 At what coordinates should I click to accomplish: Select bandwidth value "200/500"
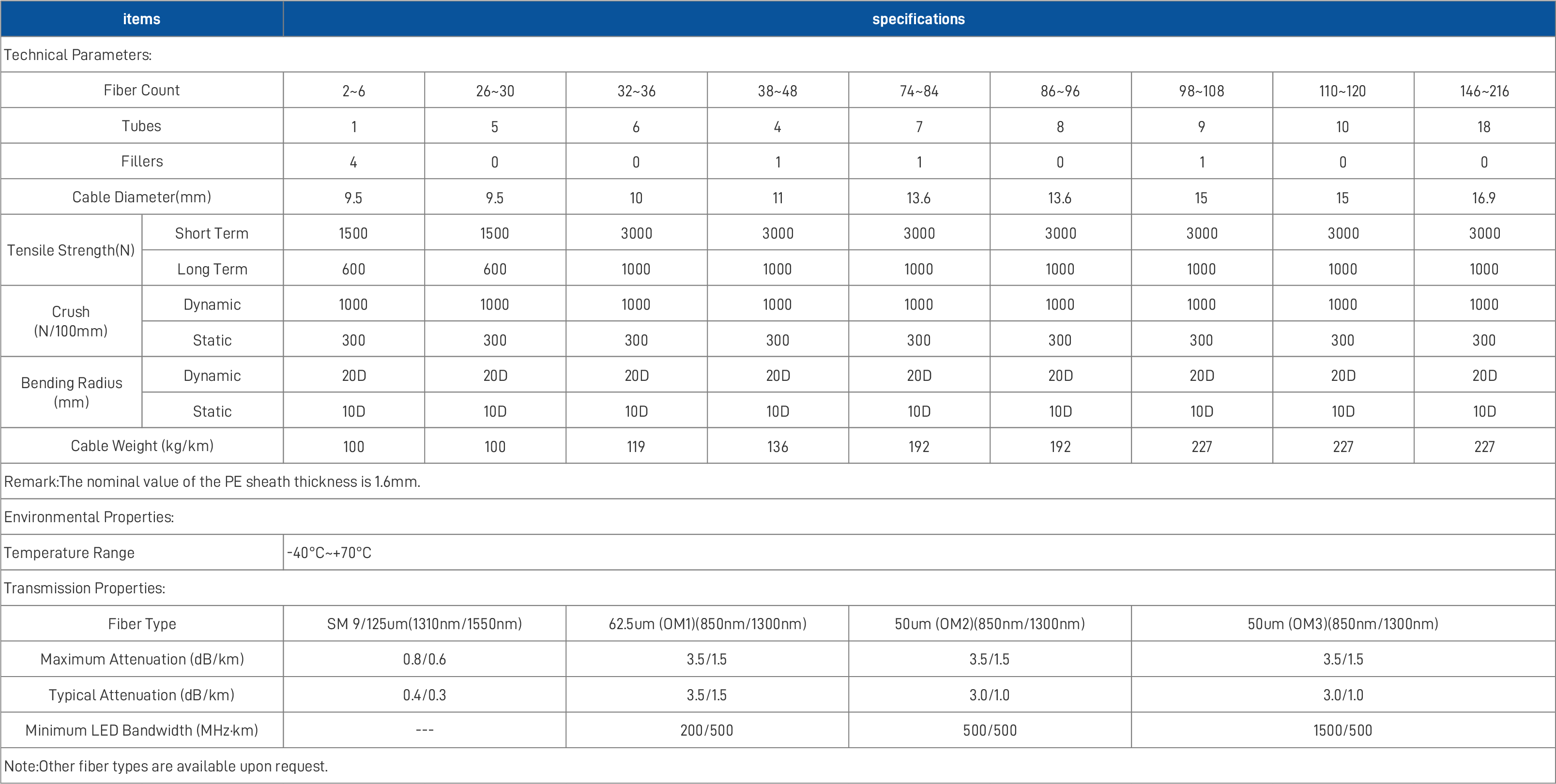707,730
